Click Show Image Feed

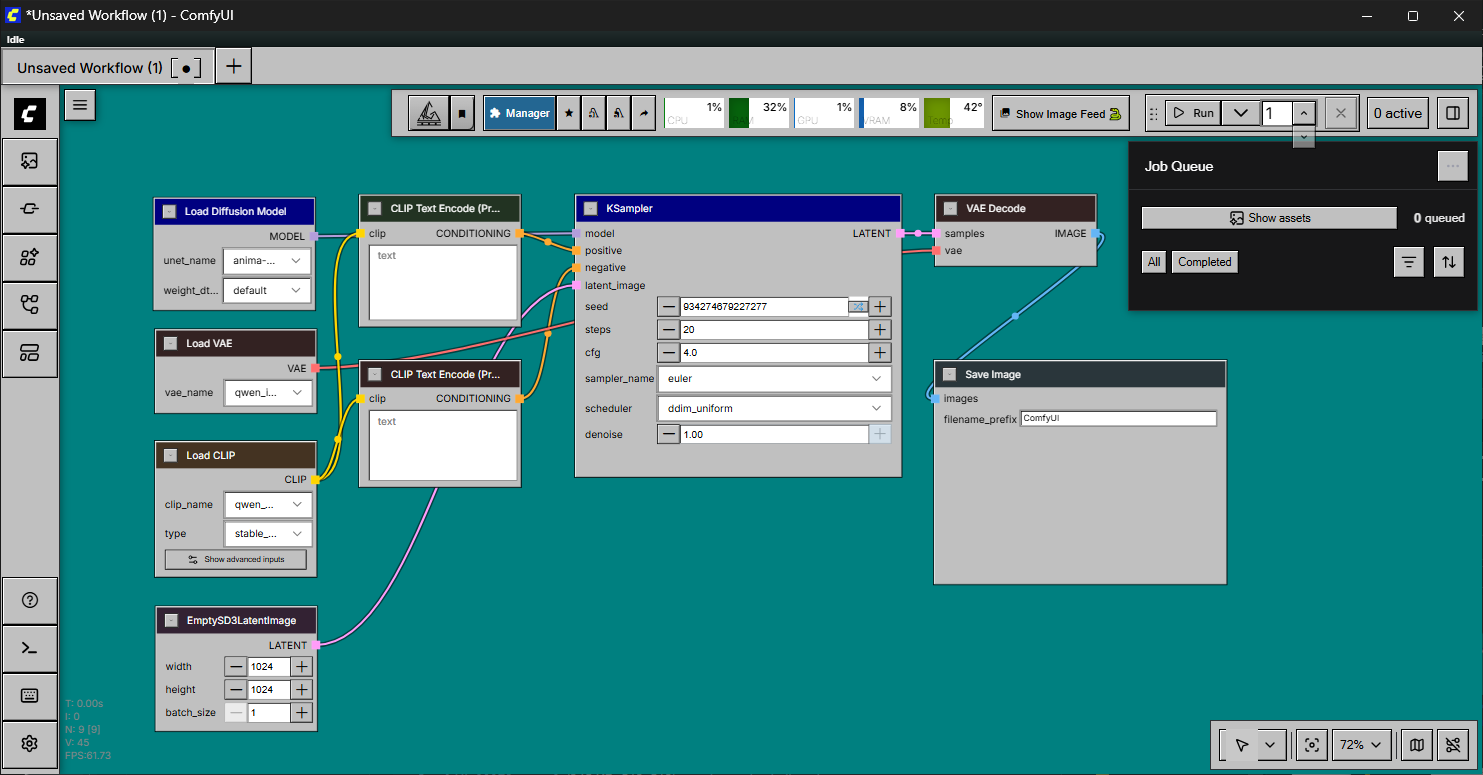[x=1060, y=114]
